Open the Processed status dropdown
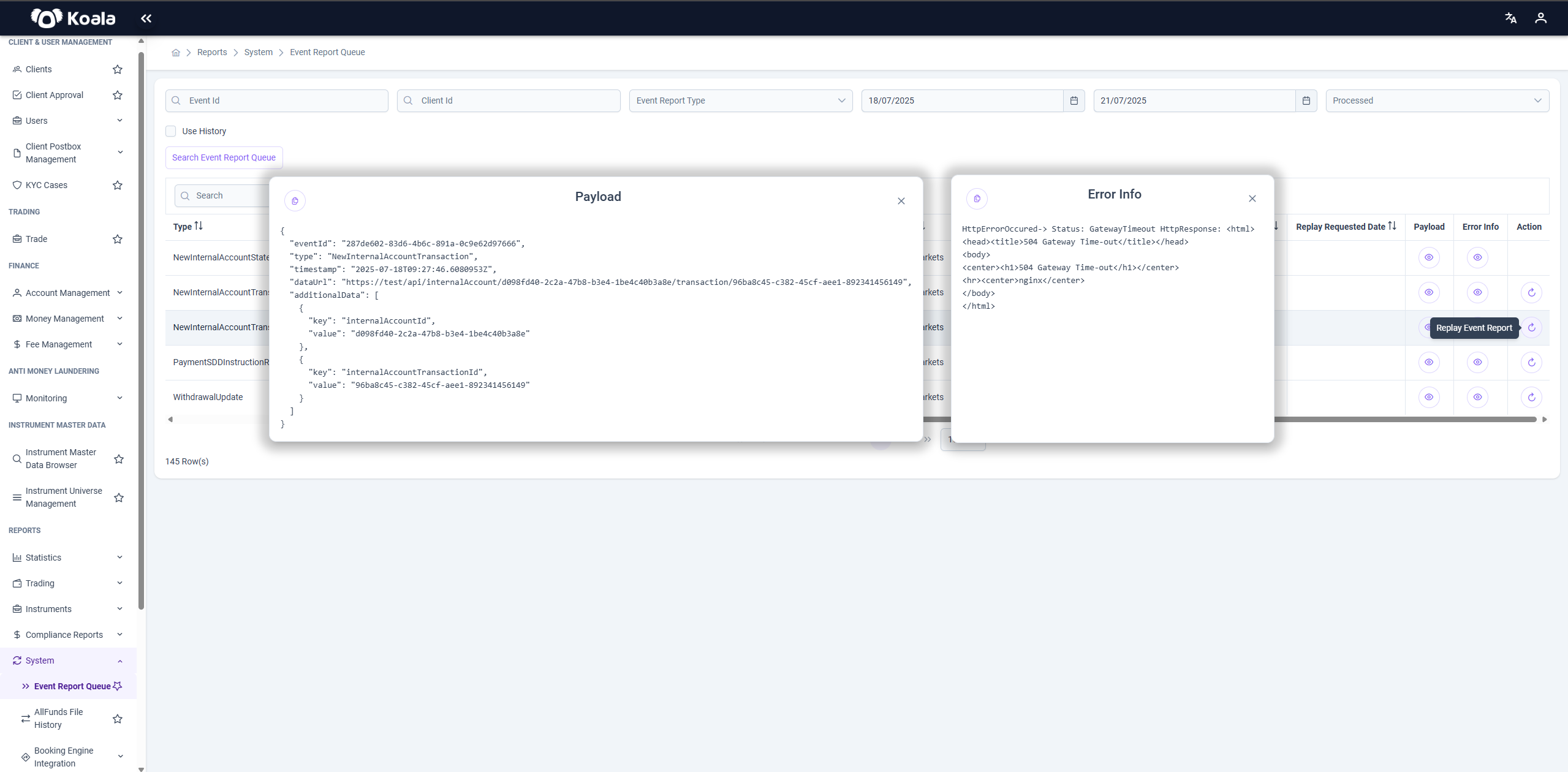Image resolution: width=1568 pixels, height=772 pixels. (1437, 100)
